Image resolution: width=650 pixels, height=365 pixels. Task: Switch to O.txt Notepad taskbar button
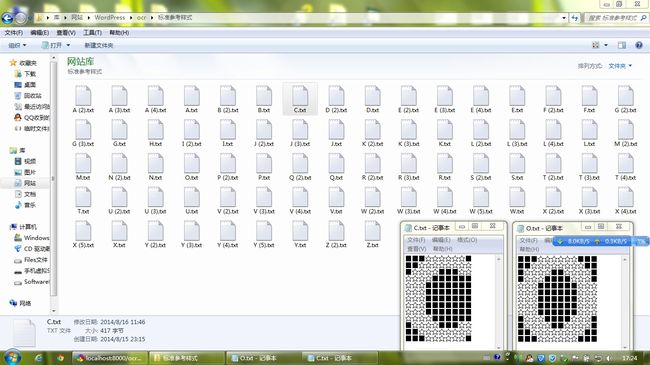coord(263,358)
